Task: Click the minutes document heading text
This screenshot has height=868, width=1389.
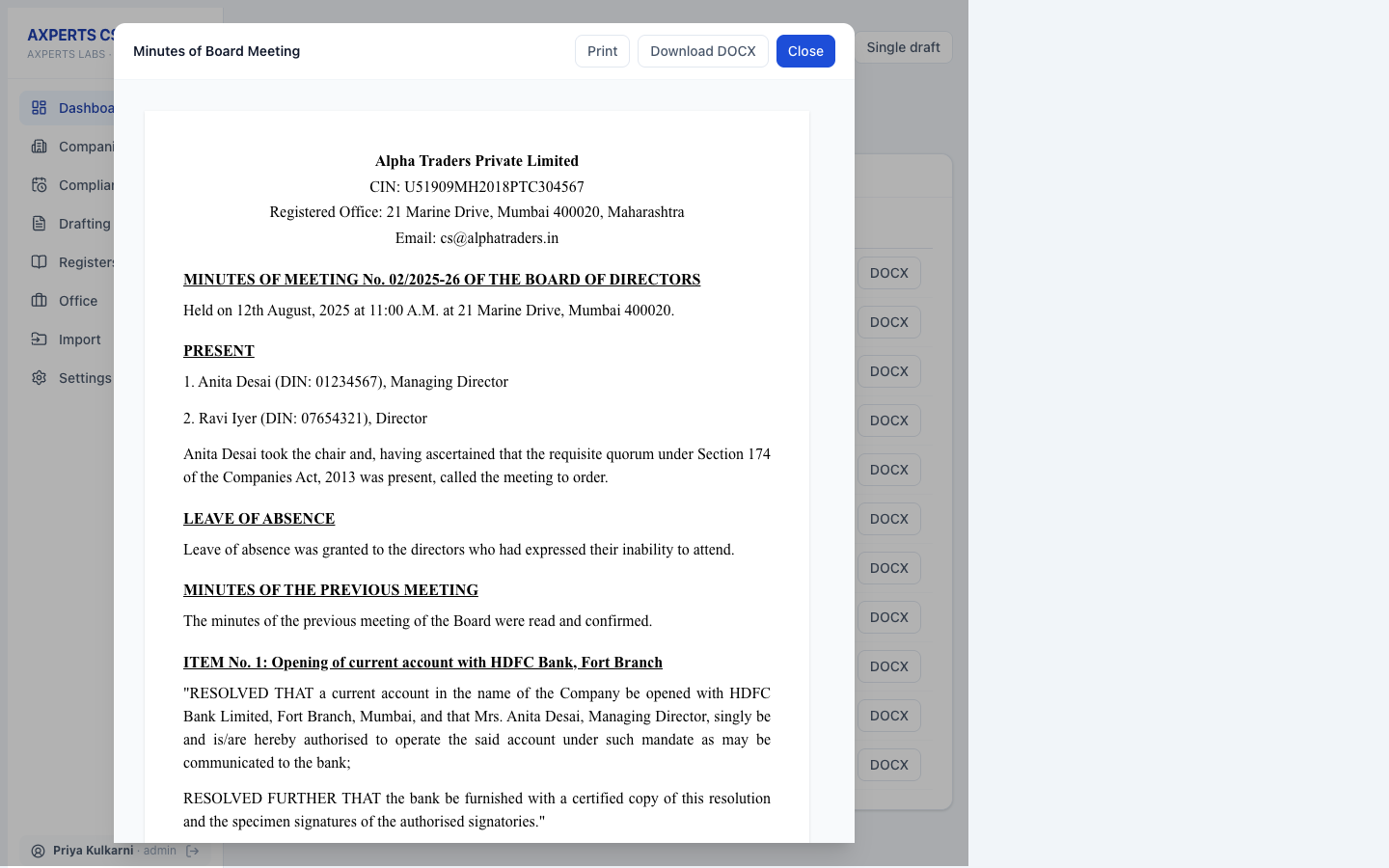Action: click(x=442, y=280)
